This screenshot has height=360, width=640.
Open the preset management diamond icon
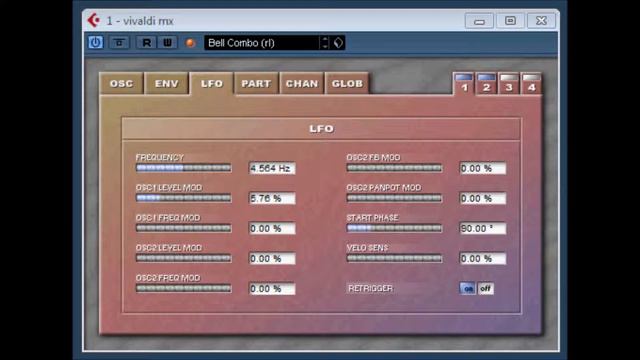tap(338, 43)
